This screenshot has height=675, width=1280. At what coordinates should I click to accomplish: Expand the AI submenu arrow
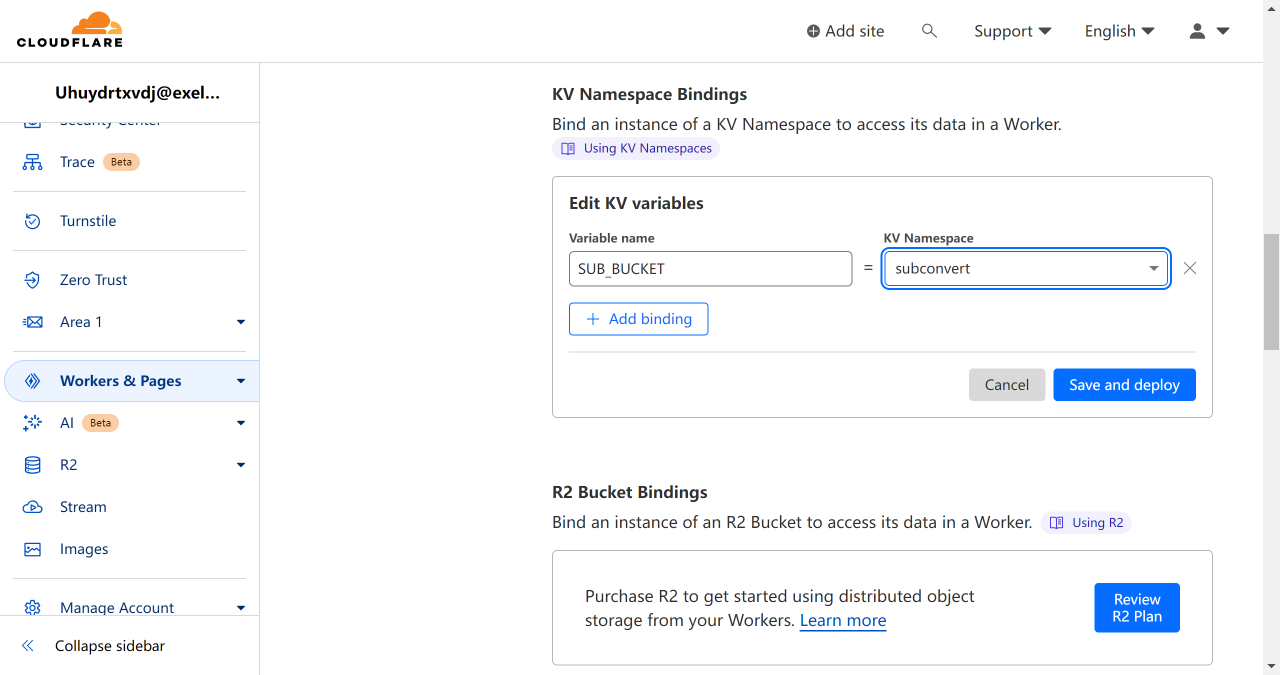(241, 423)
